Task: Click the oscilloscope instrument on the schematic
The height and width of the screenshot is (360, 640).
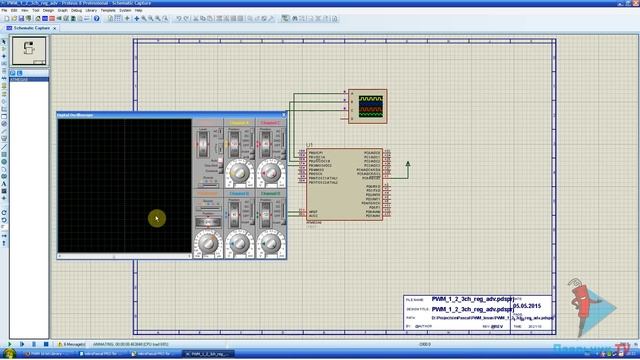Action: tap(367, 107)
